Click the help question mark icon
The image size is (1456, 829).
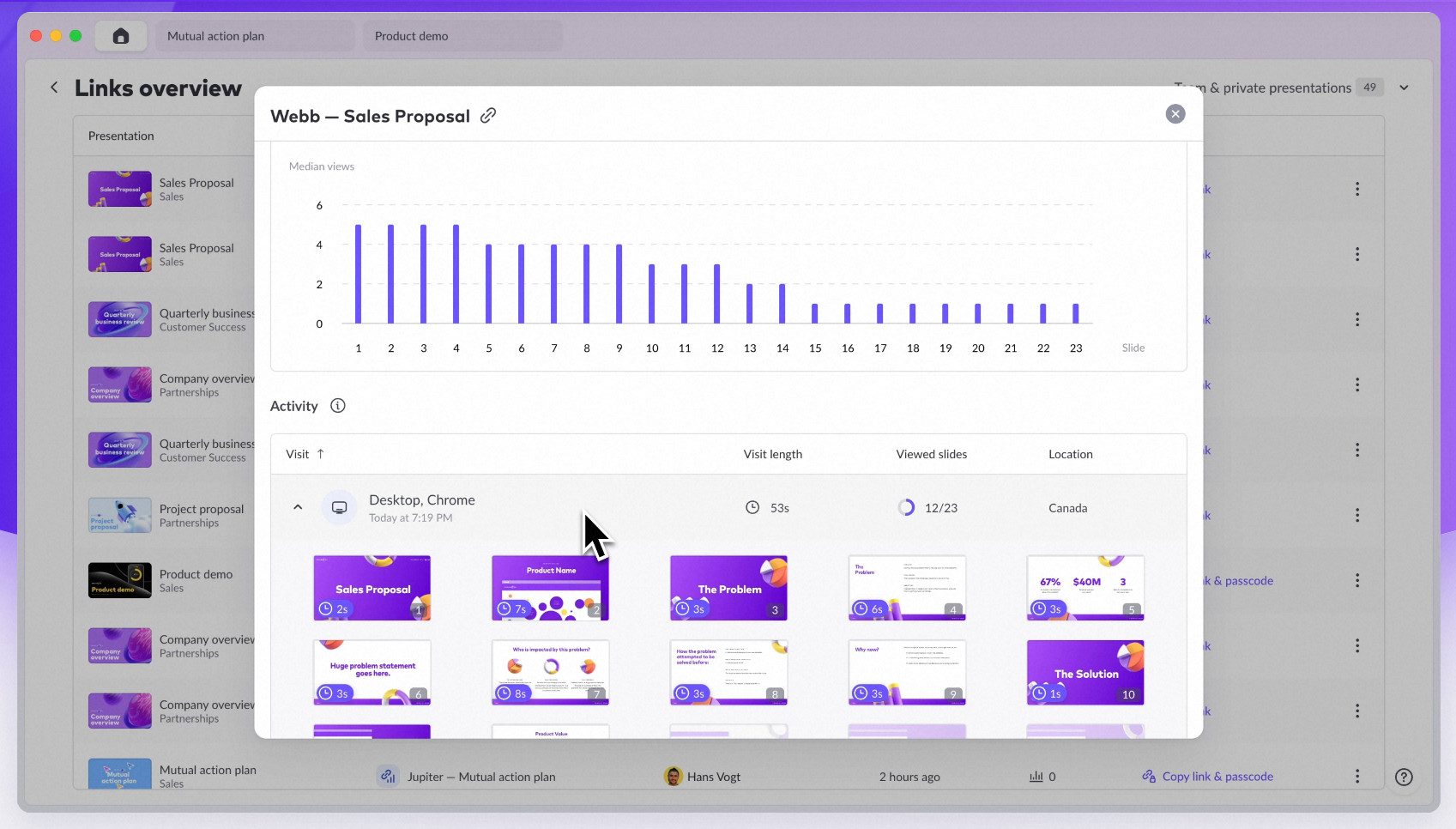click(1404, 777)
